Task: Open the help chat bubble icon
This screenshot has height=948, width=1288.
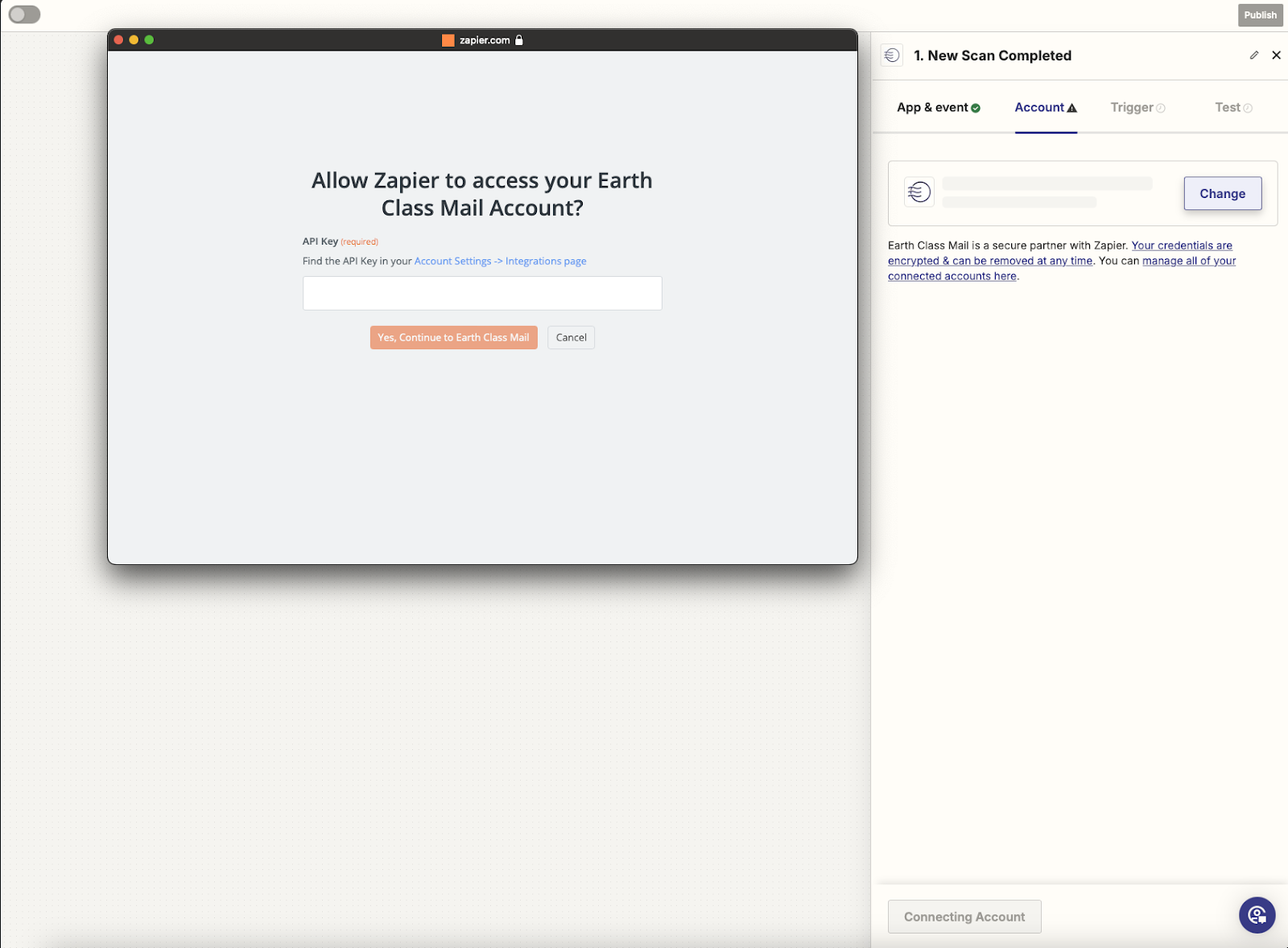Action: click(1257, 915)
